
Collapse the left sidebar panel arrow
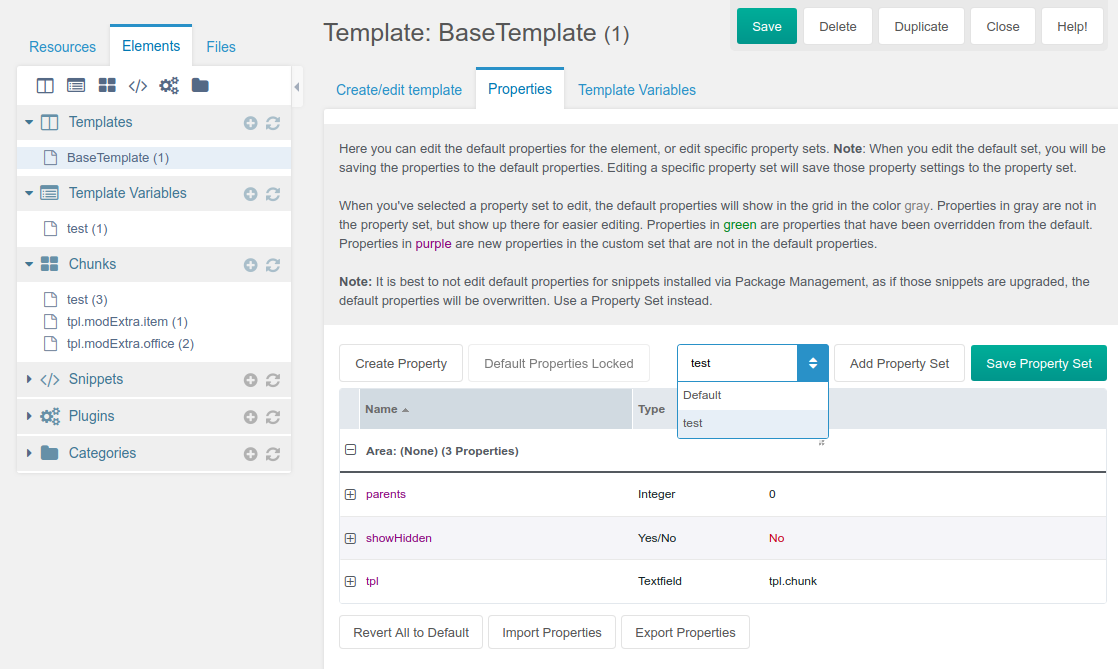297,86
